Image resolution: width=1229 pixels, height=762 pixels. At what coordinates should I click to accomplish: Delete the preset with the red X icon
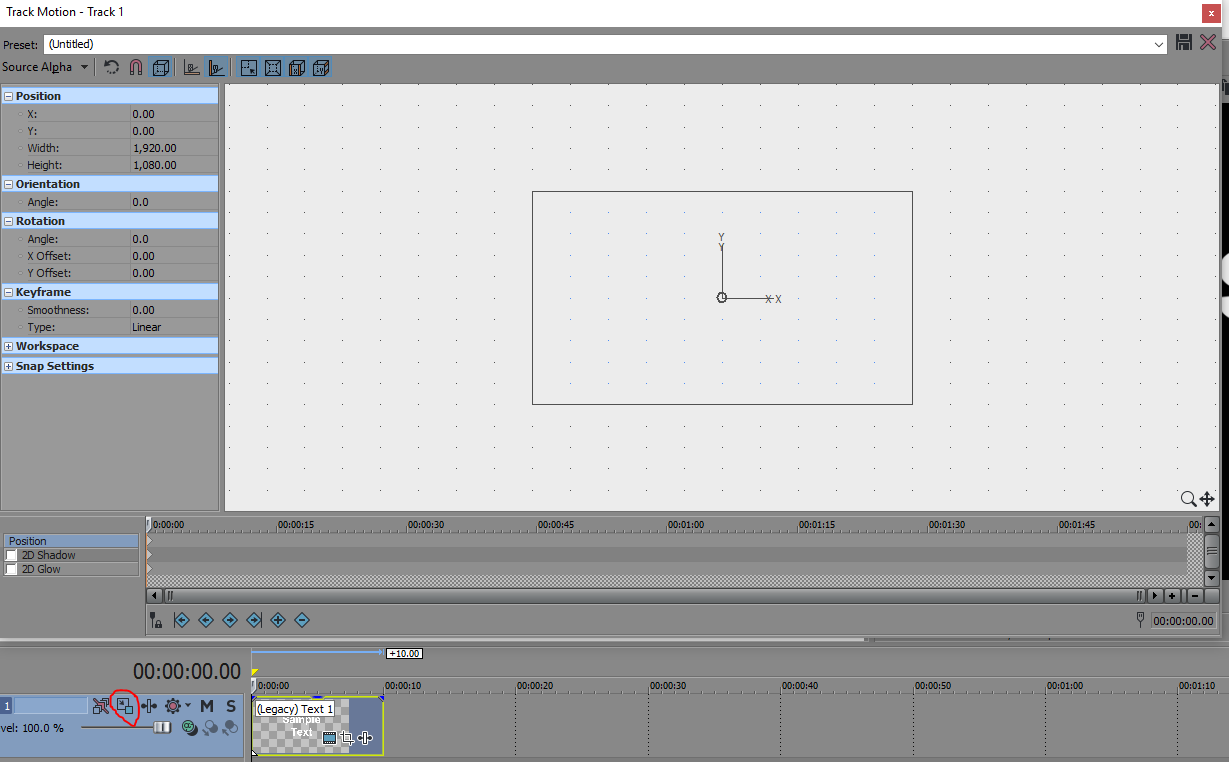point(1208,43)
